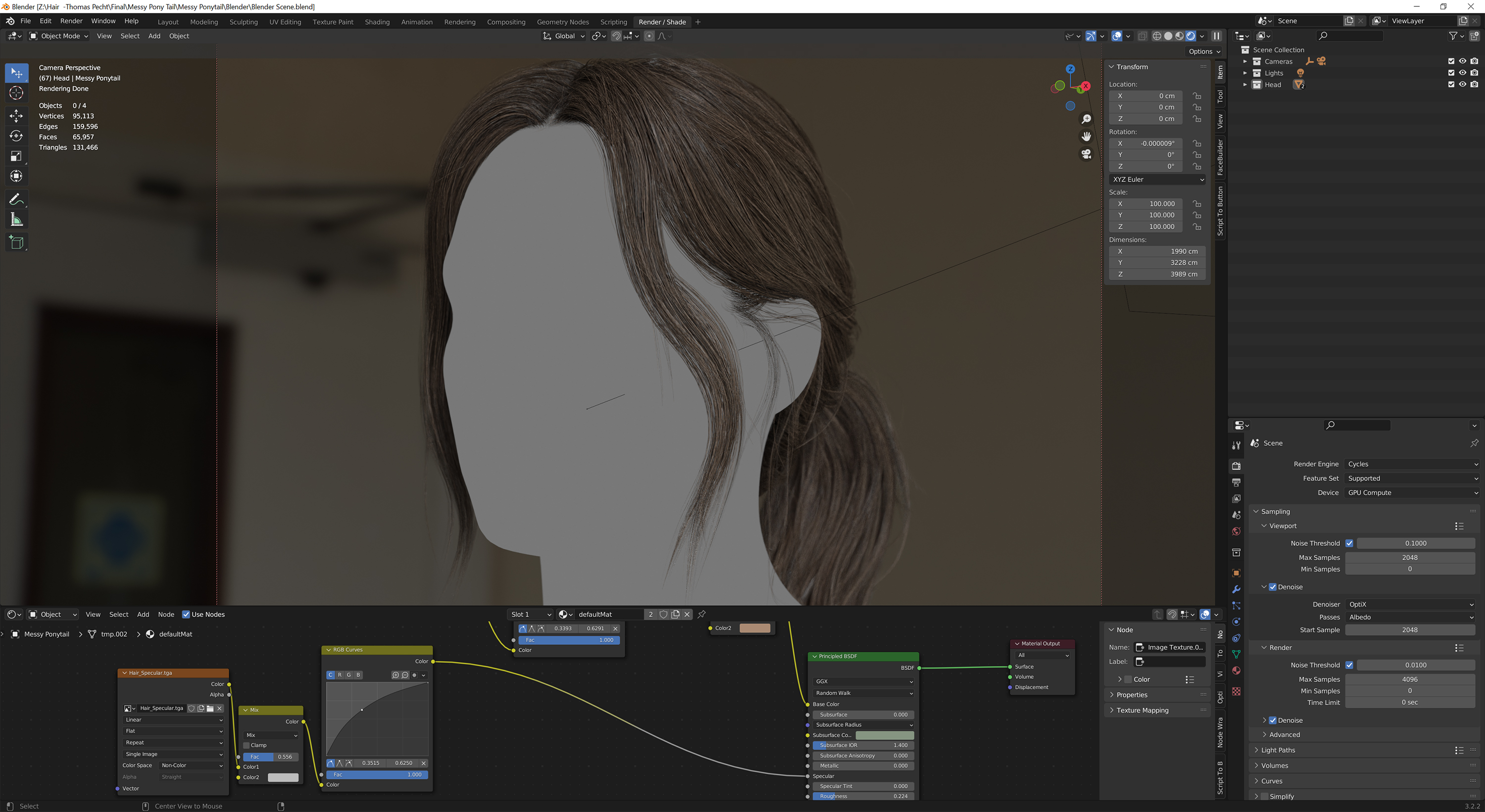Image resolution: width=1485 pixels, height=812 pixels.
Task: Open Render Properties in the properties editor
Action: pyautogui.click(x=1236, y=466)
